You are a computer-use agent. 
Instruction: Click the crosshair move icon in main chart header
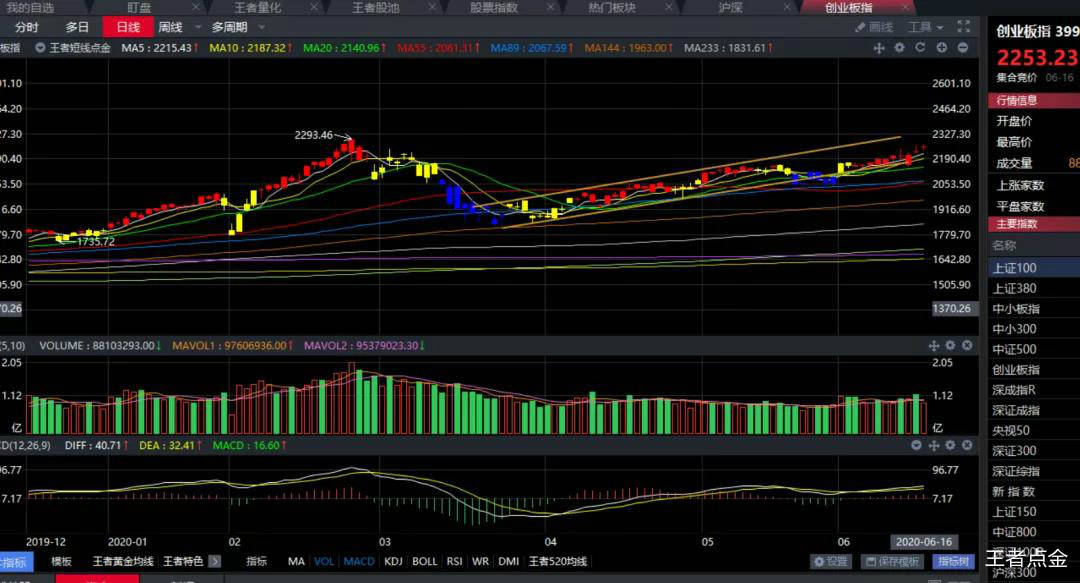point(879,48)
